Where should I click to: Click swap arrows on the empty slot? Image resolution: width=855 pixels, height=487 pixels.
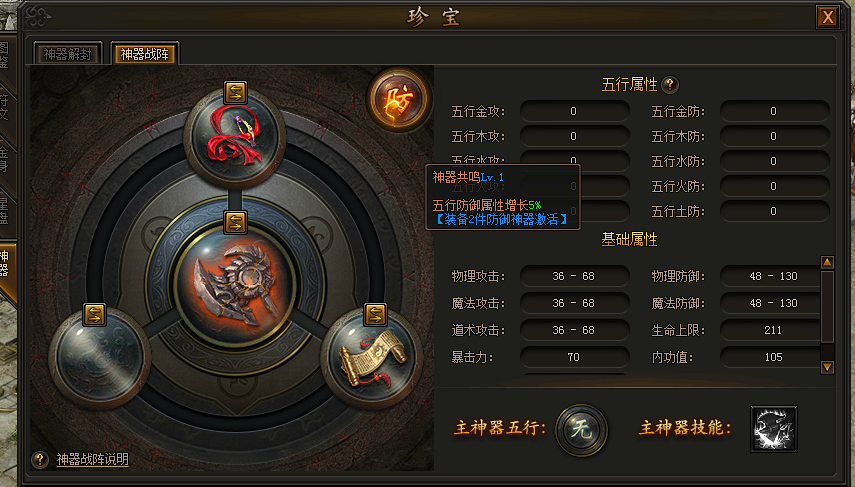coord(94,315)
